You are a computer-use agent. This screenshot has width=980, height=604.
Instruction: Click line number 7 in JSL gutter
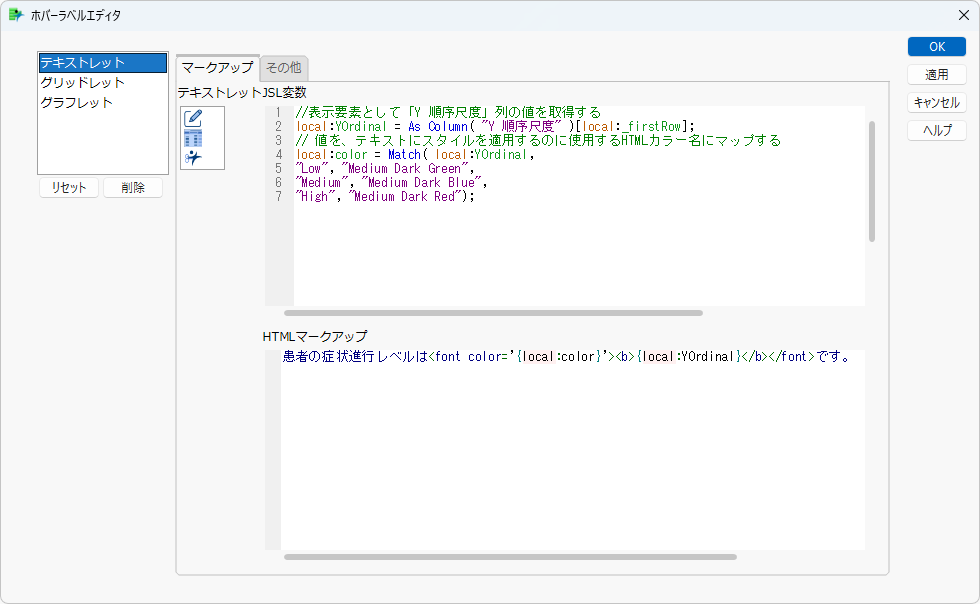click(278, 196)
